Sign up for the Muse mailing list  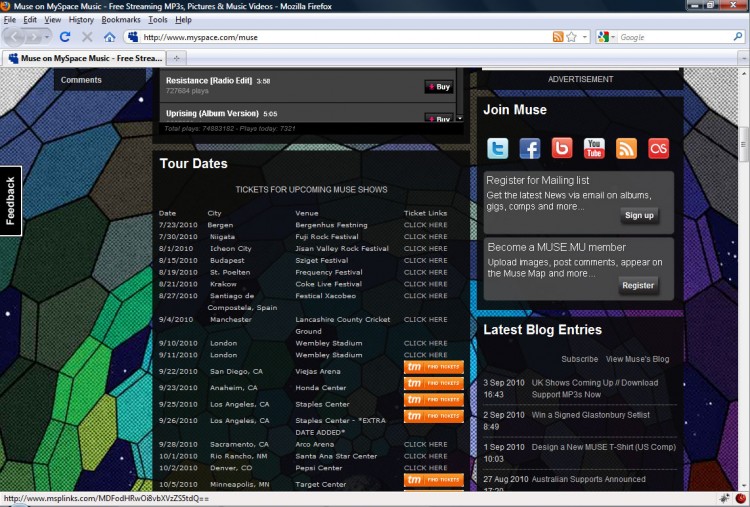(x=639, y=215)
